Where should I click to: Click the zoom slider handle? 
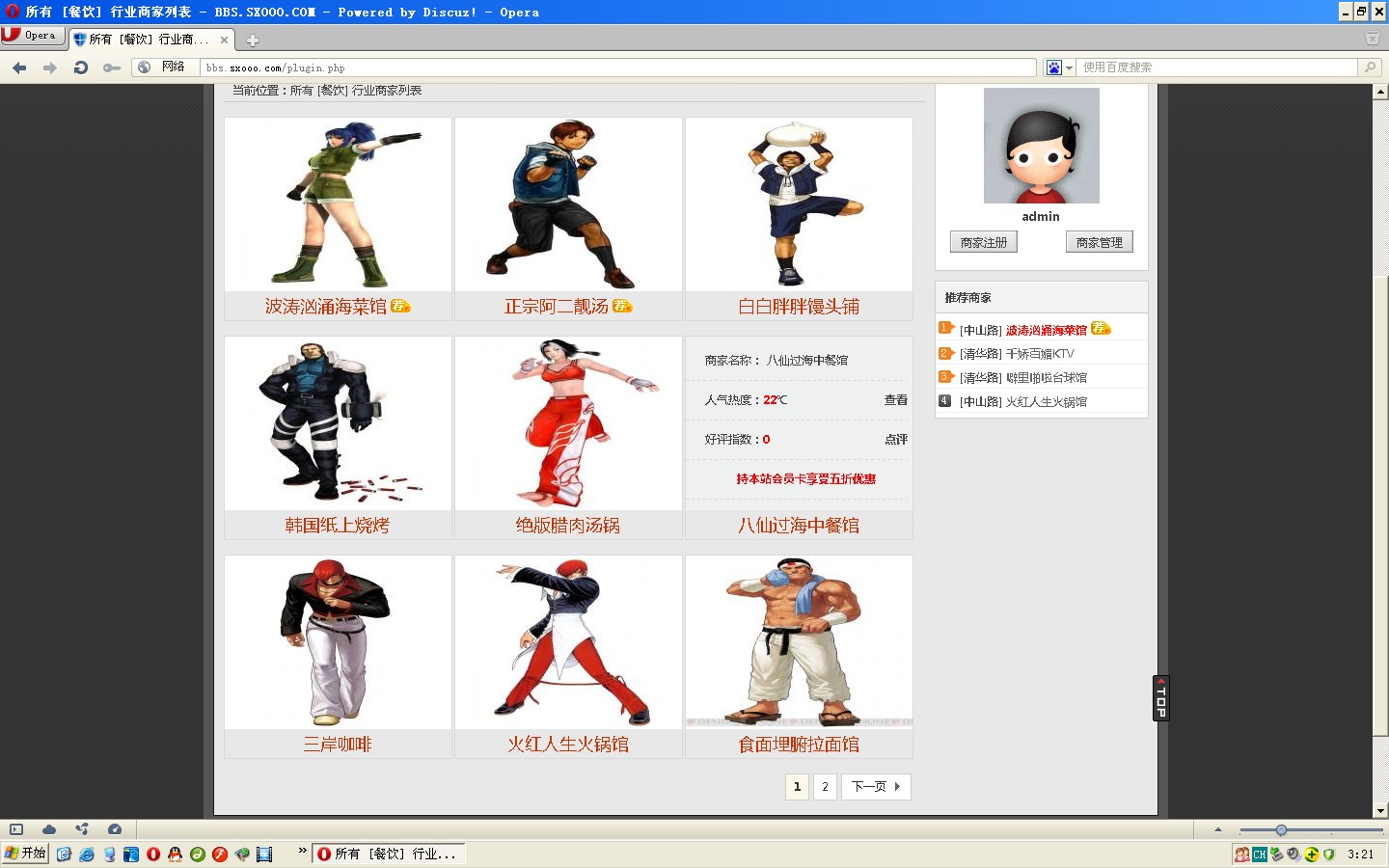click(x=1281, y=830)
